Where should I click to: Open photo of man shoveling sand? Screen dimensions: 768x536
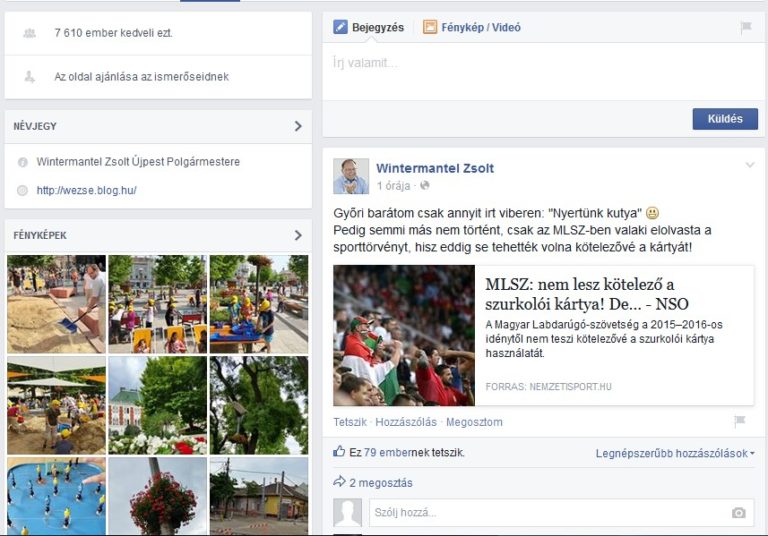pyautogui.click(x=56, y=304)
